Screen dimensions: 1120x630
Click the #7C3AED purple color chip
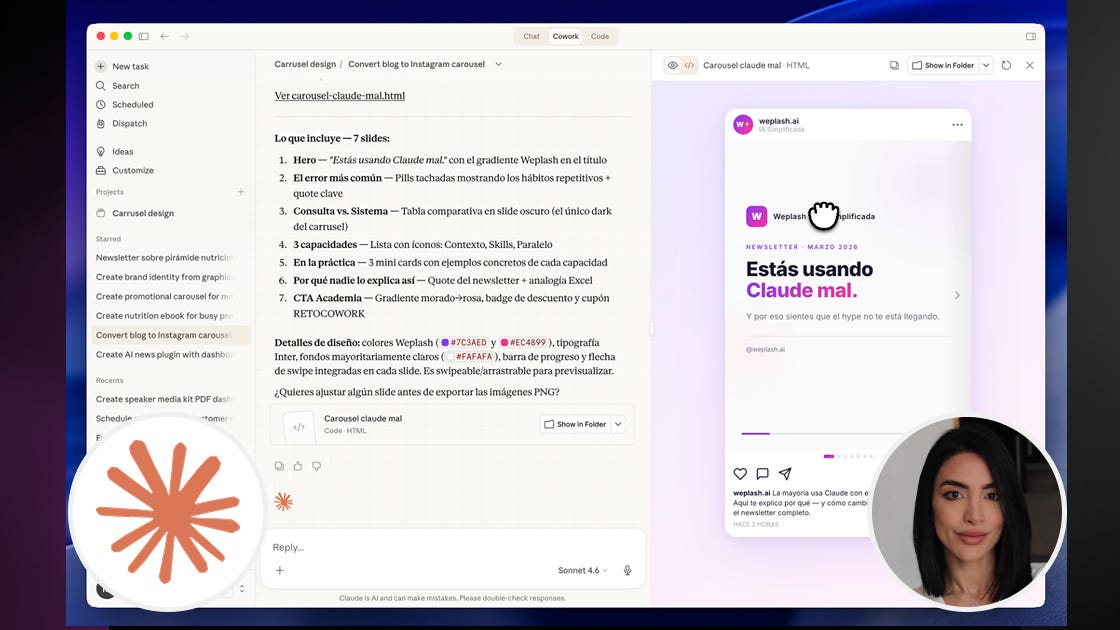464,343
